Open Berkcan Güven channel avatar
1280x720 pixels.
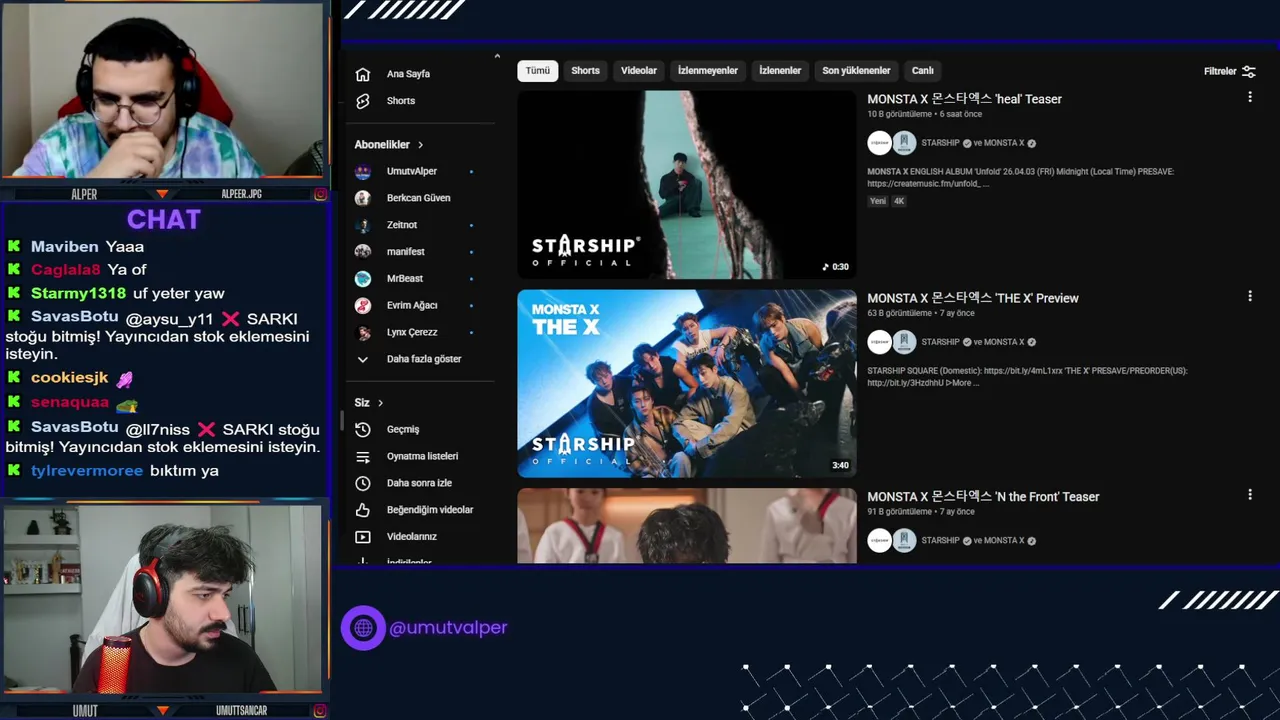(x=363, y=198)
